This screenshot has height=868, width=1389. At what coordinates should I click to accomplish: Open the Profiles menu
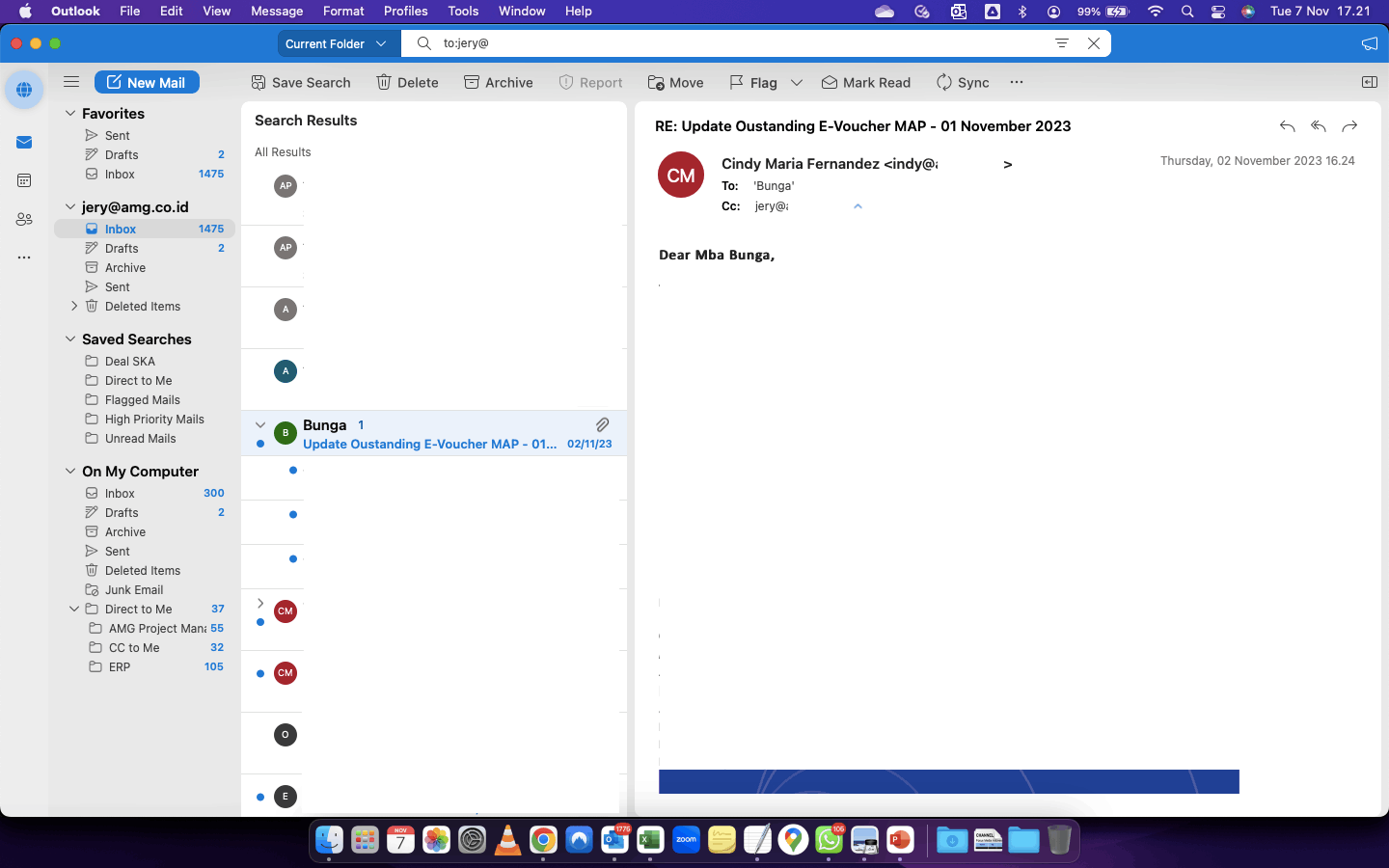point(405,11)
